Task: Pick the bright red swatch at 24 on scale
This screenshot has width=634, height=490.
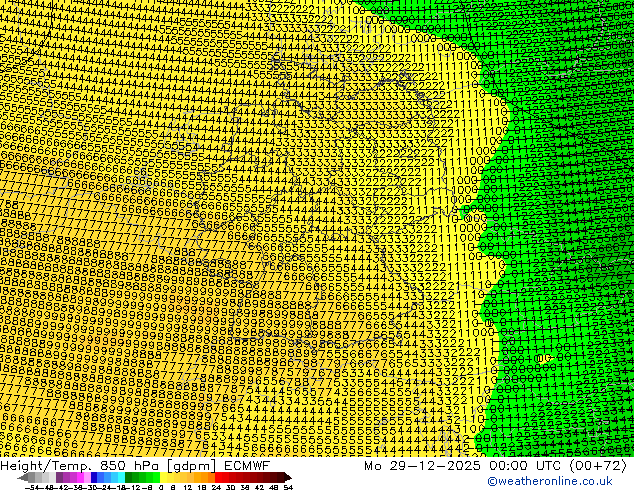Action: point(218,478)
